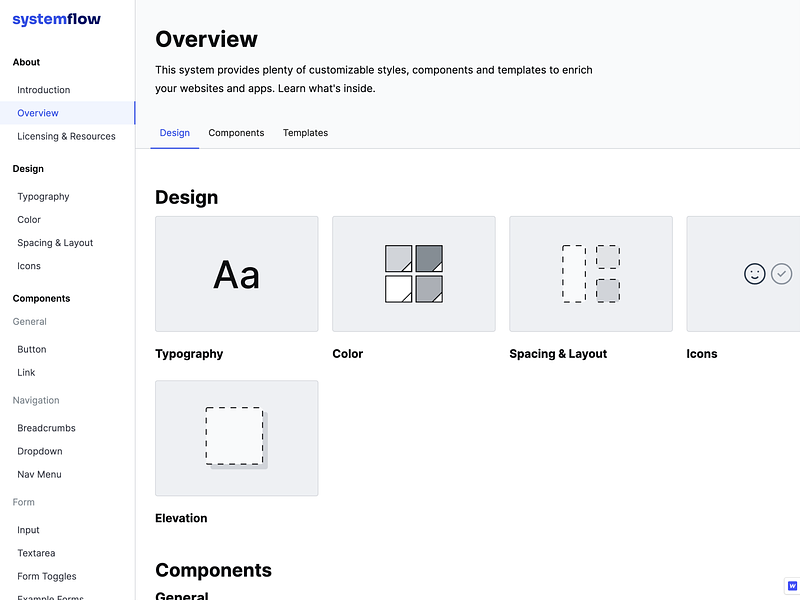Go to Introduction in the sidebar
The width and height of the screenshot is (800, 600).
(x=44, y=90)
